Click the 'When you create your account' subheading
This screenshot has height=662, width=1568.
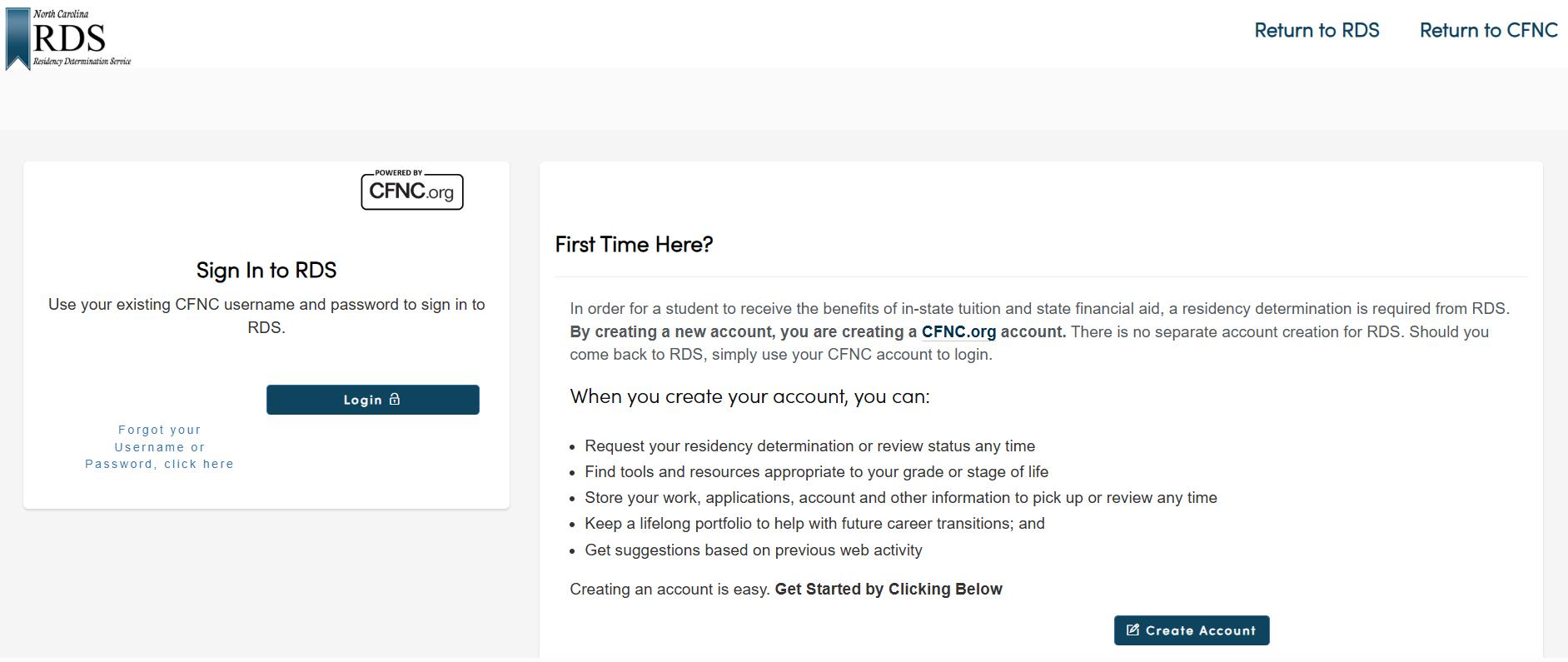point(749,396)
